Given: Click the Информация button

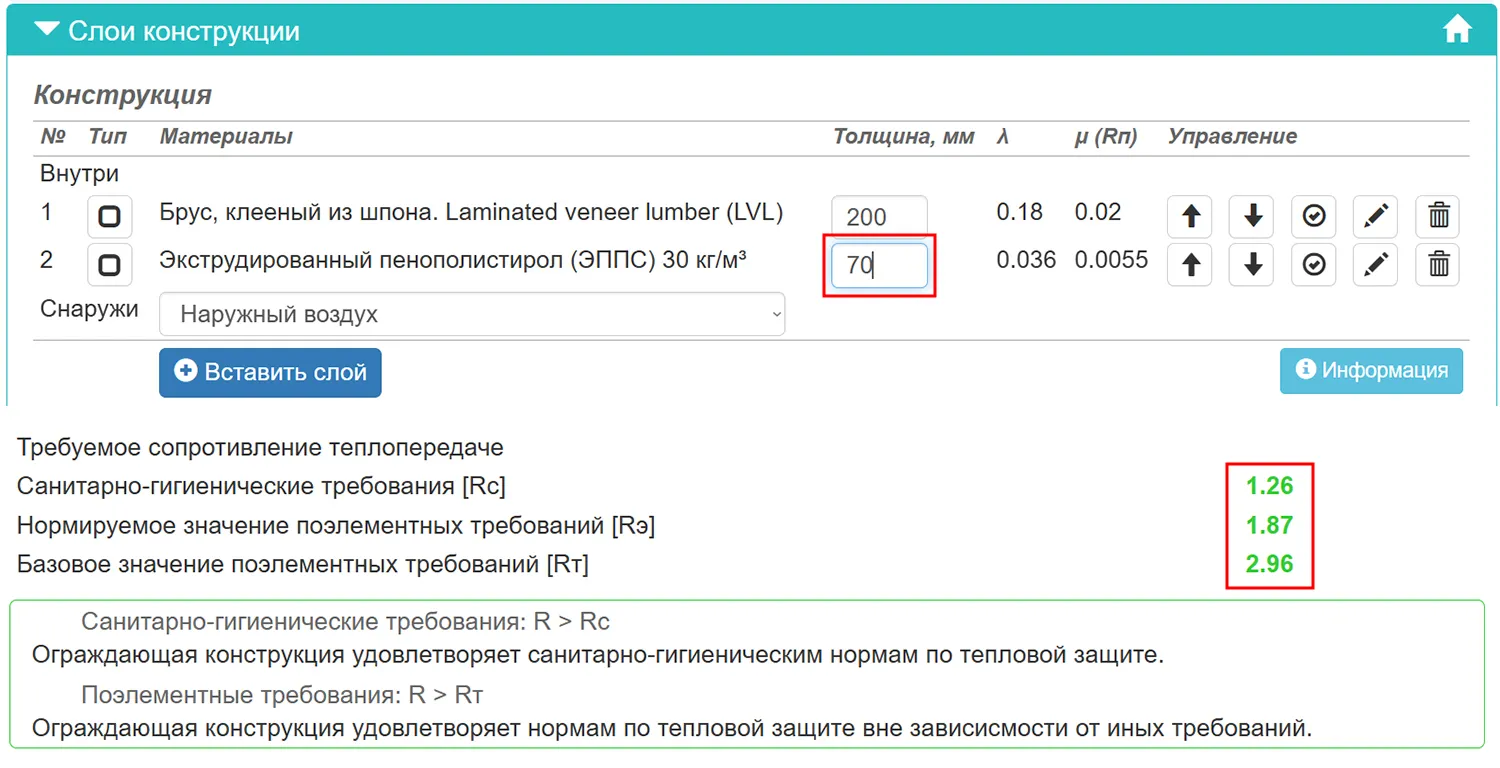Looking at the screenshot, I should point(1371,371).
